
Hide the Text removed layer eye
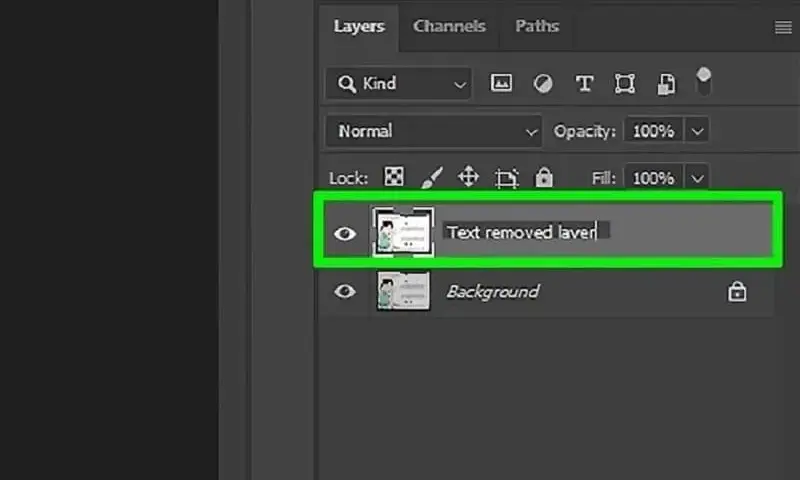[x=344, y=234]
